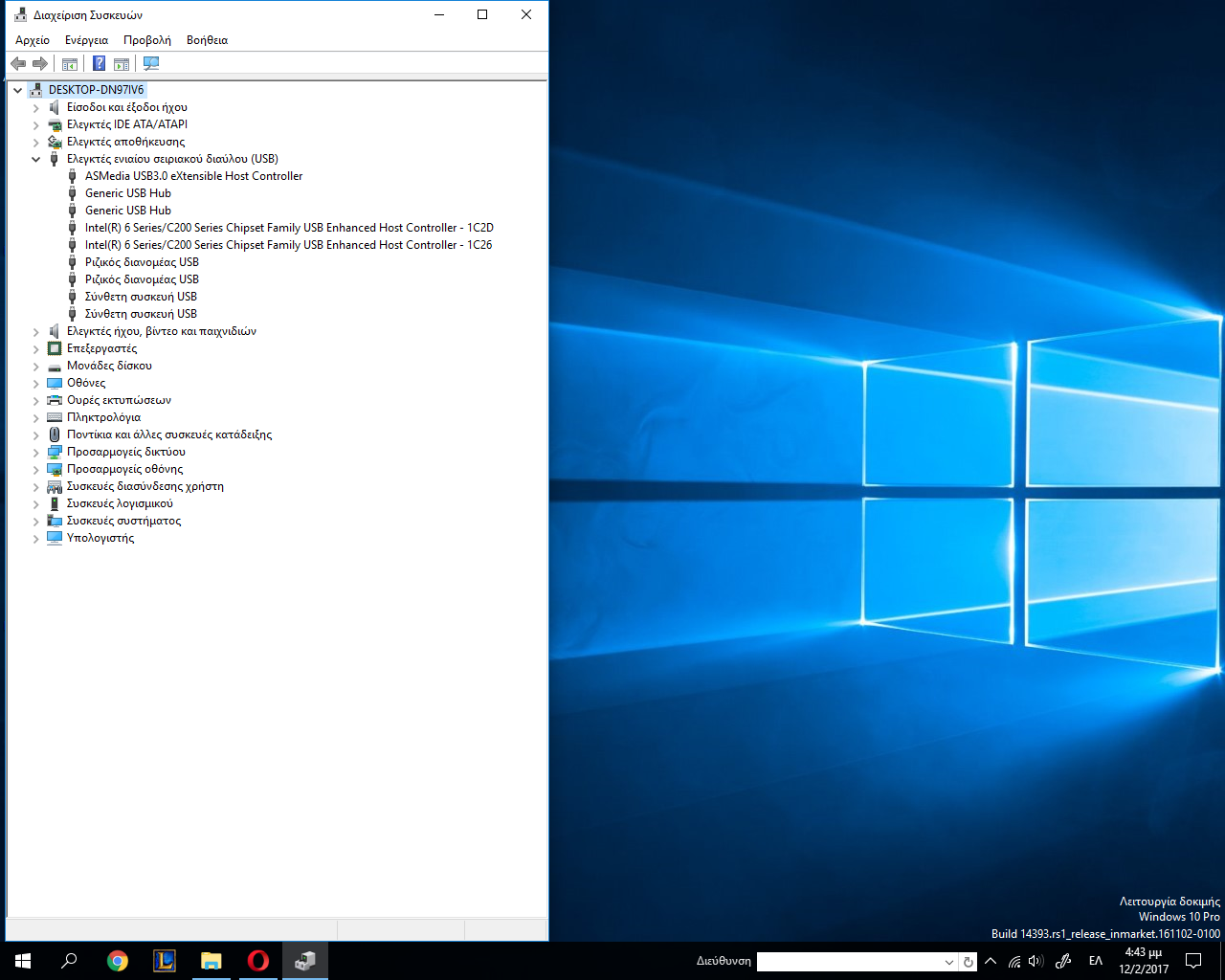
Task: Click the taskbar Διεύθυνση address input field
Action: 848,962
